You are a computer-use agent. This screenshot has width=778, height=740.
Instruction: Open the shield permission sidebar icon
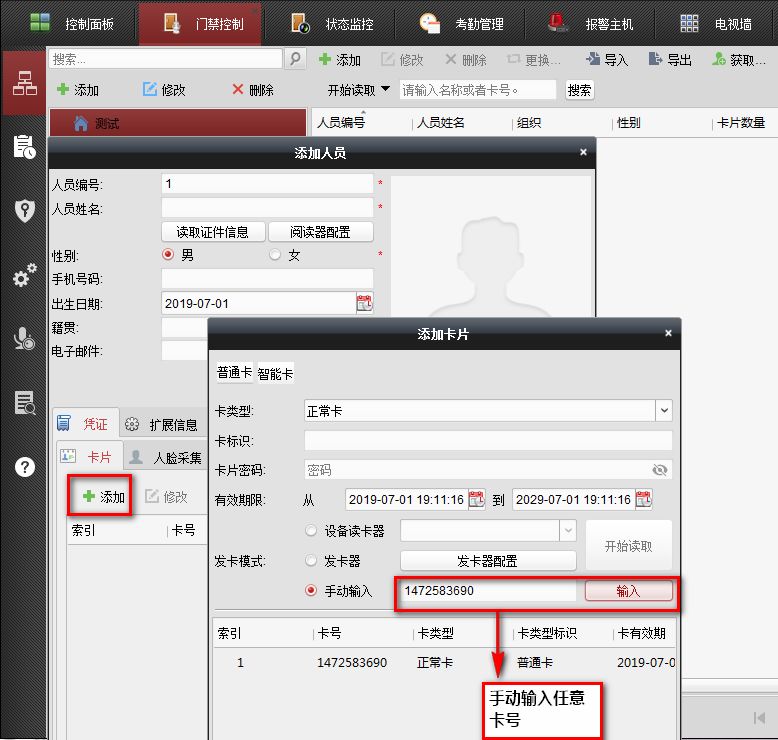24,211
